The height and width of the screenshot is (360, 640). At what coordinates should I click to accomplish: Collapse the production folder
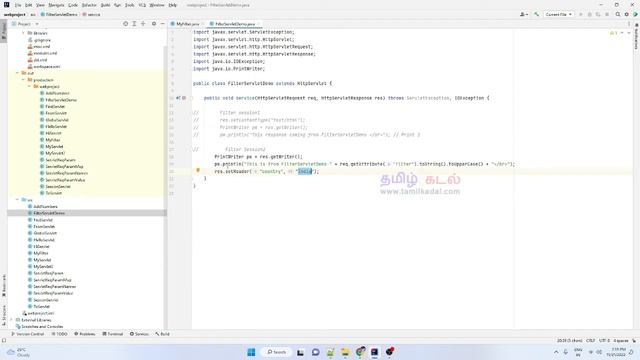[x=24, y=80]
